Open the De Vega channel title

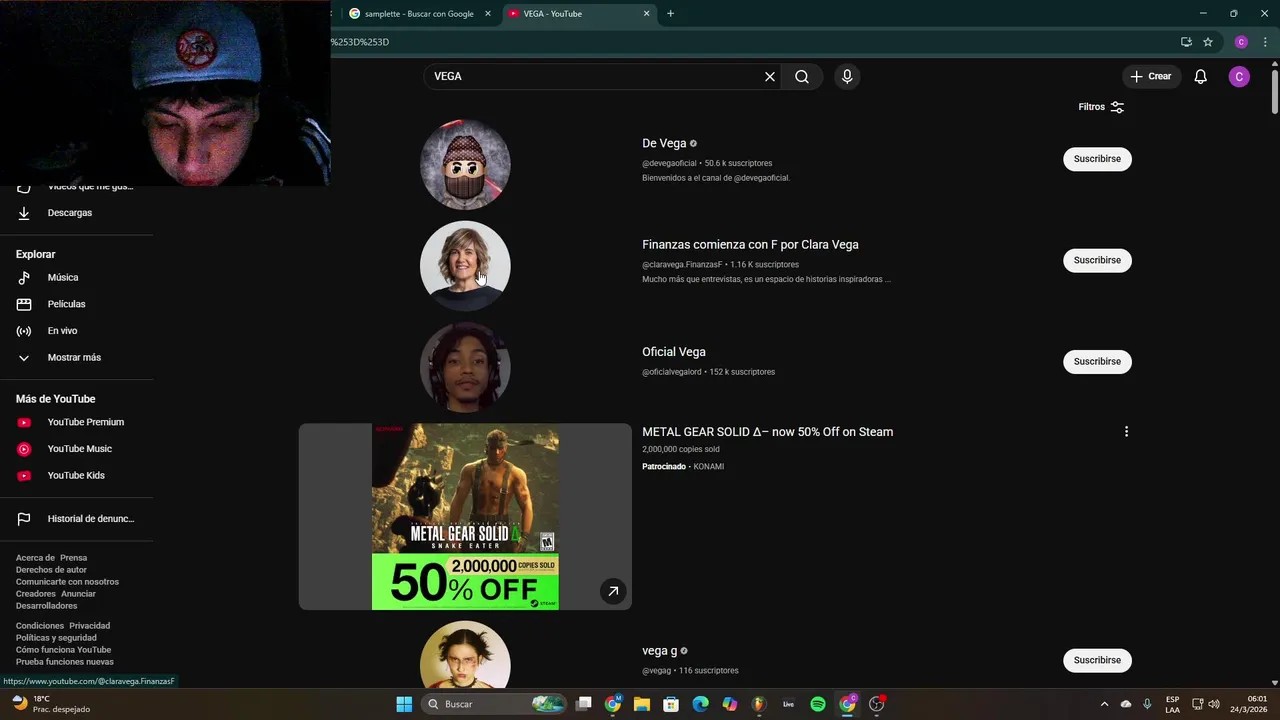664,143
